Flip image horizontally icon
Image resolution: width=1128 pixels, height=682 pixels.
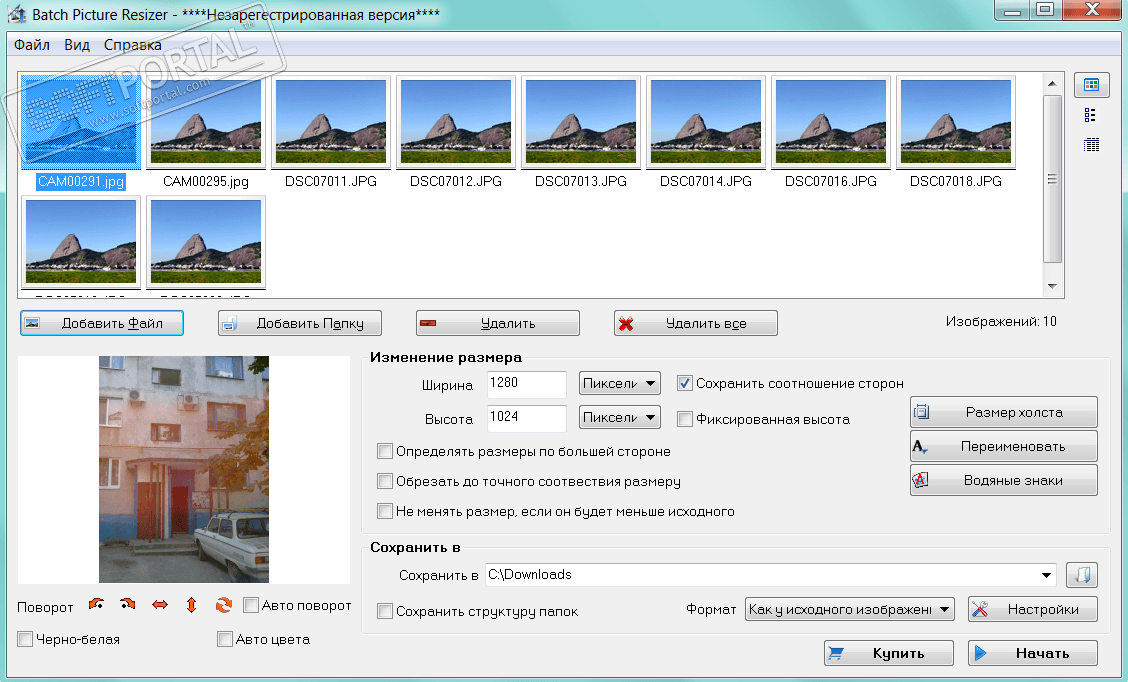(160, 605)
